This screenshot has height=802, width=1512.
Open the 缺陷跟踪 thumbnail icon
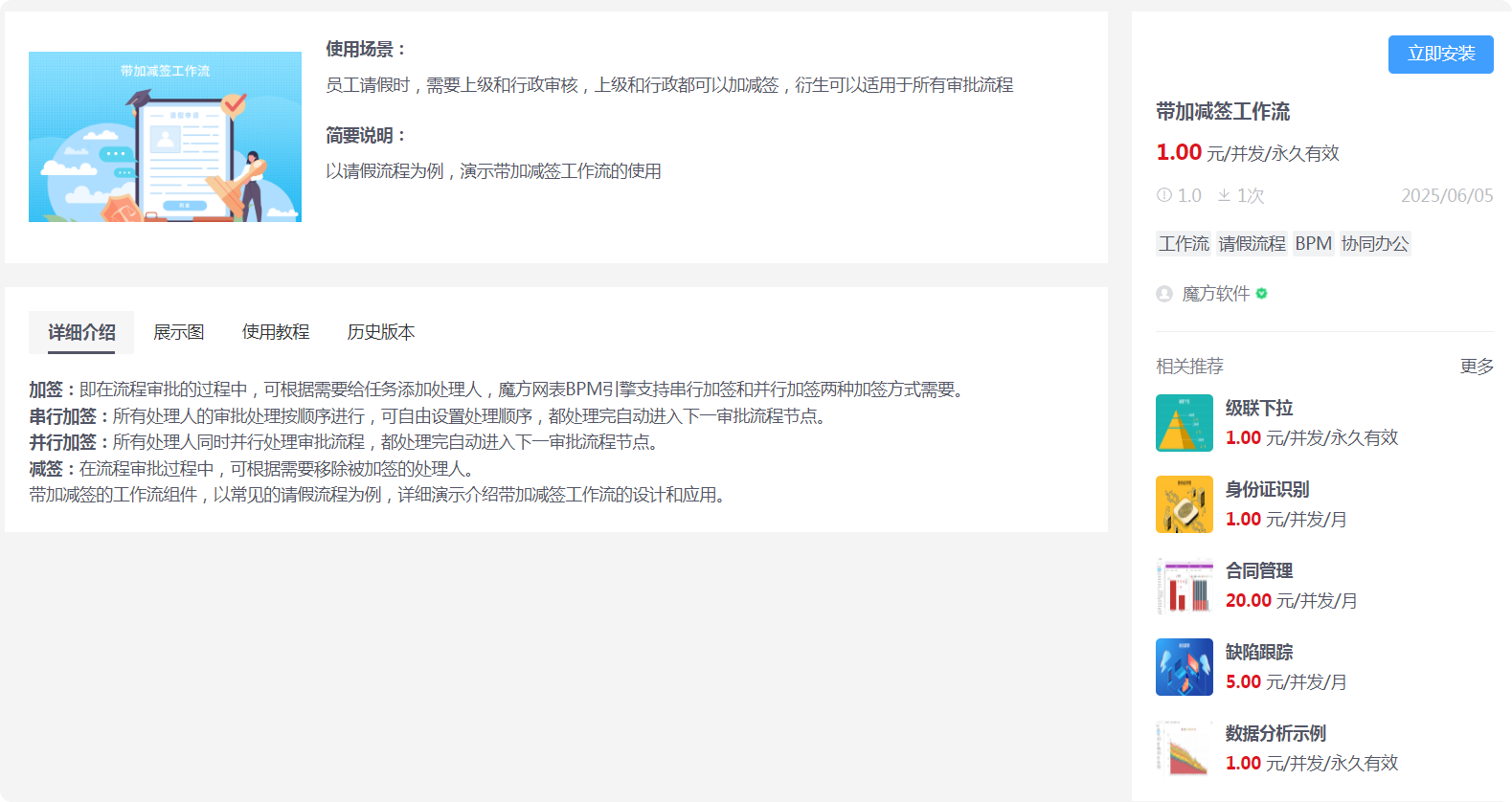(x=1185, y=667)
